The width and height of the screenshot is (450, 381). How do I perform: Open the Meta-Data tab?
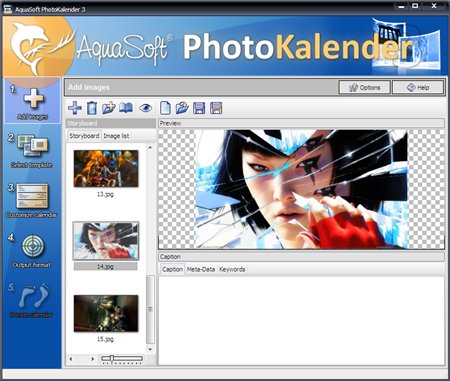201,269
